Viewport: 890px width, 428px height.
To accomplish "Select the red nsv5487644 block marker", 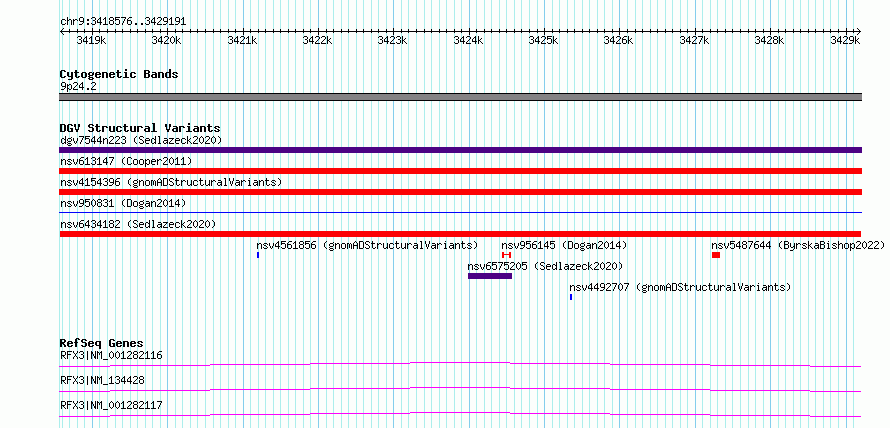I will [716, 255].
